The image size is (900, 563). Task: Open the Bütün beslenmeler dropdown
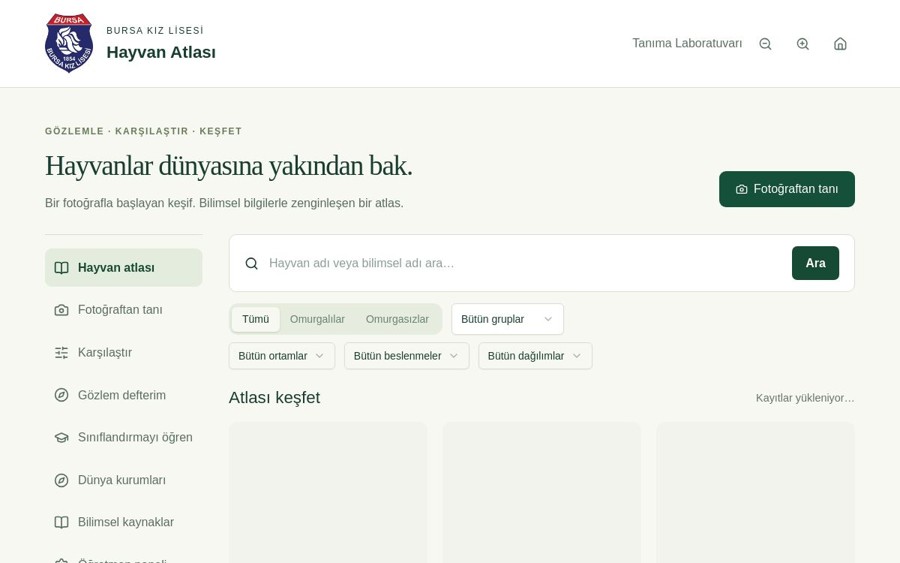pos(406,356)
